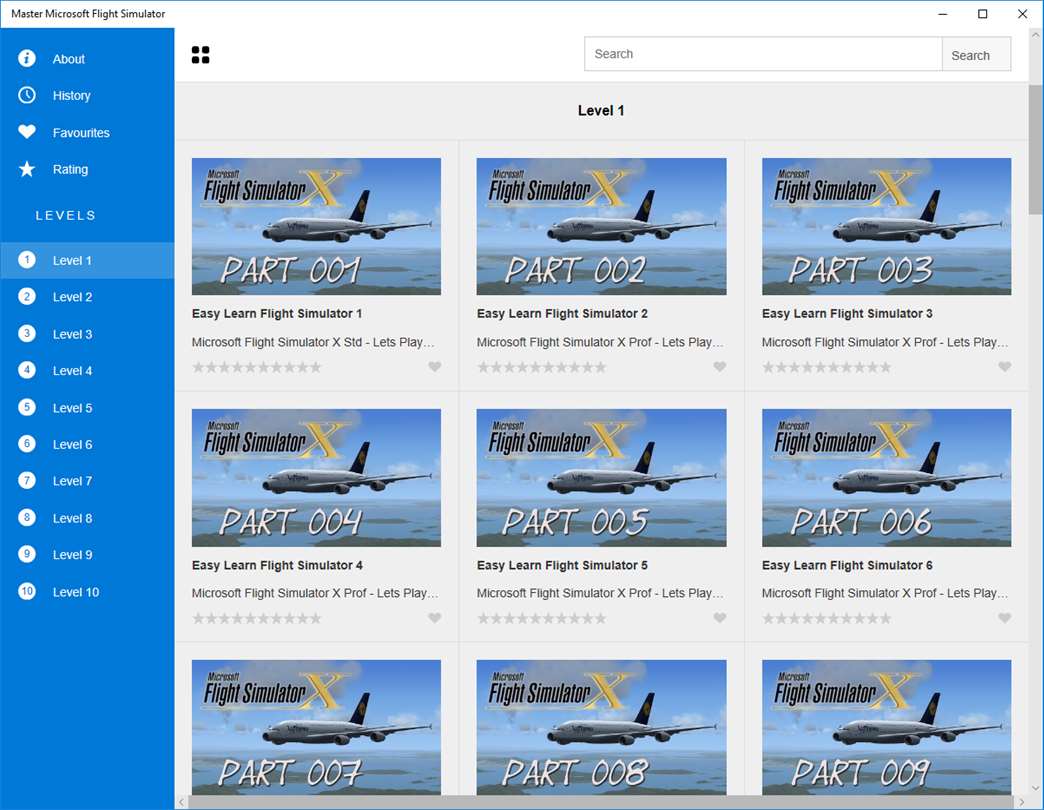
Task: Toggle the grid view icon
Action: 200,55
